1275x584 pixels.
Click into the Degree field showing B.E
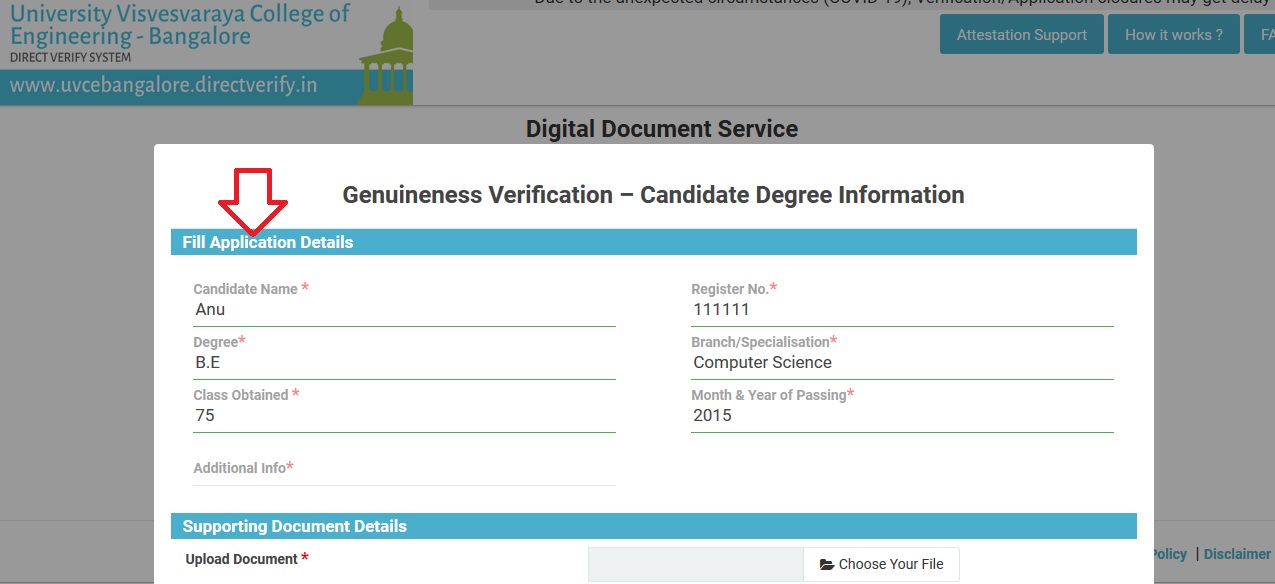[404, 363]
